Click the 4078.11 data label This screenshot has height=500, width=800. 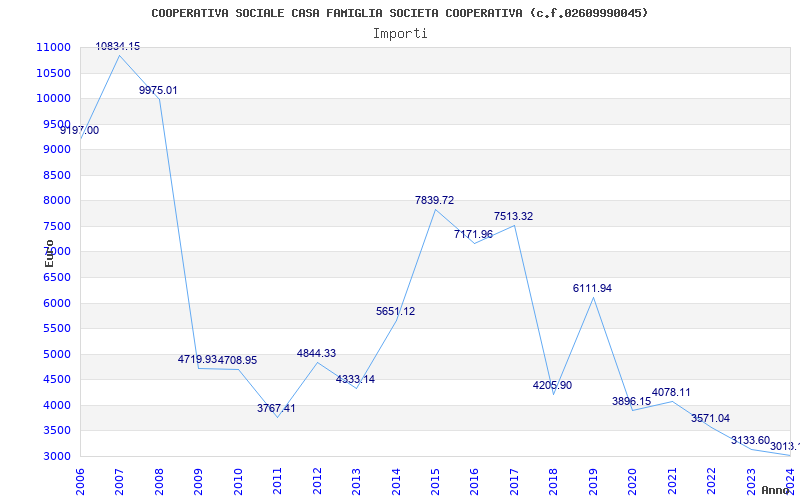click(671, 392)
